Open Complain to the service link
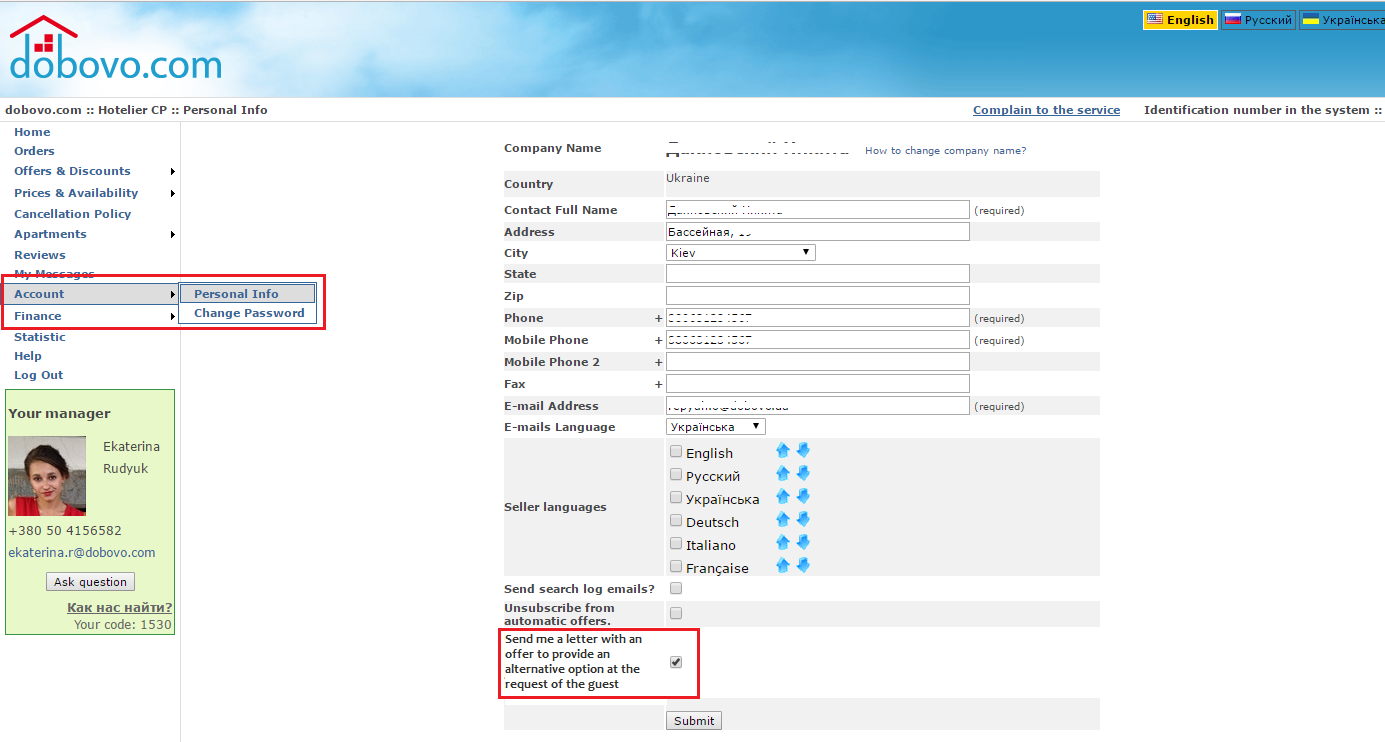The height and width of the screenshot is (742, 1385). [x=1046, y=110]
